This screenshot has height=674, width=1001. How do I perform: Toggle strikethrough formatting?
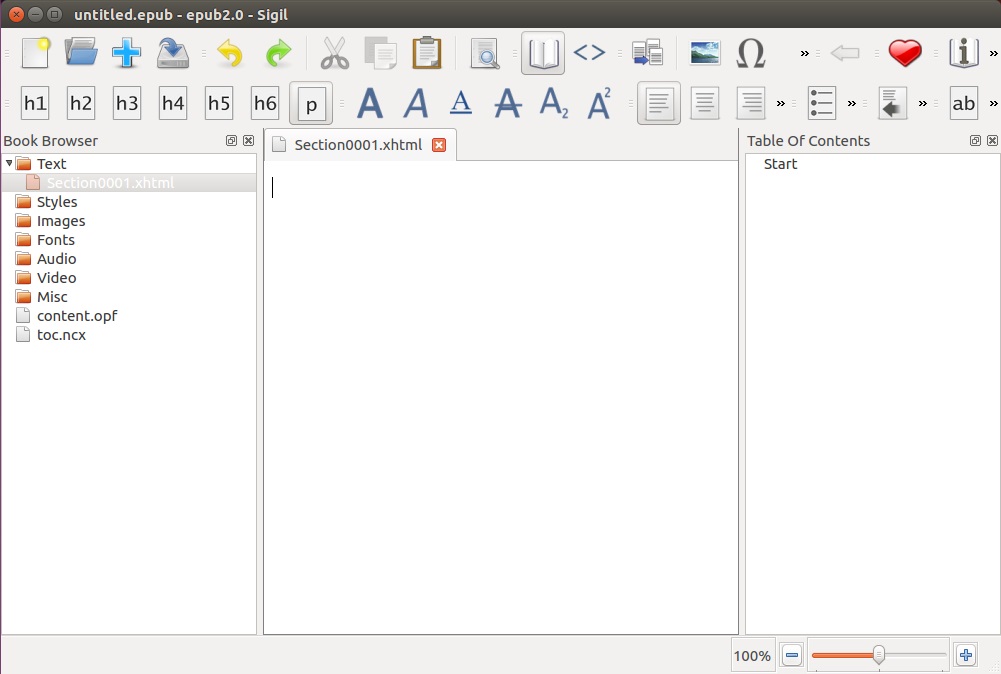[508, 103]
